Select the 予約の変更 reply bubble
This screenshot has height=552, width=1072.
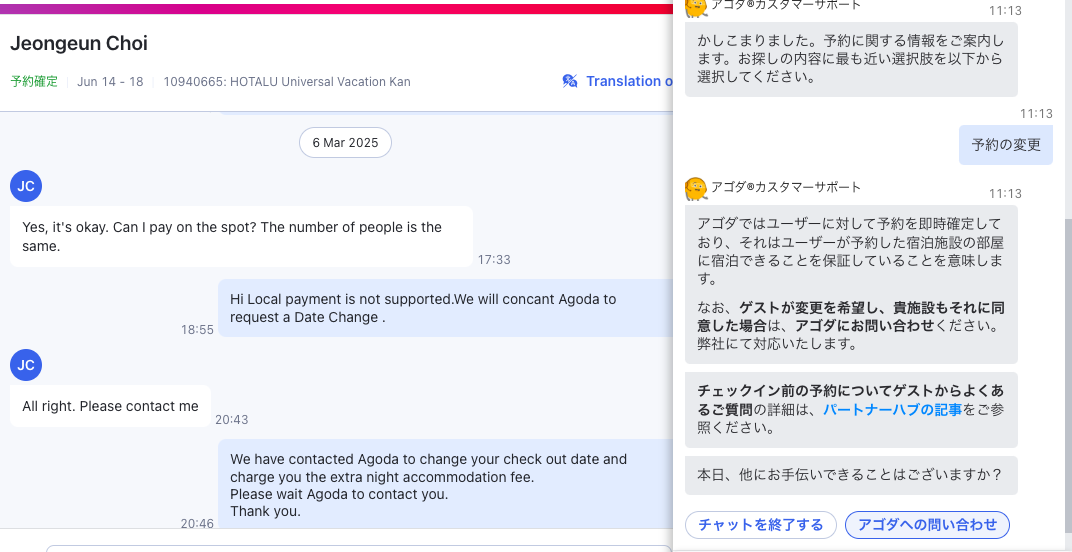coord(1006,145)
